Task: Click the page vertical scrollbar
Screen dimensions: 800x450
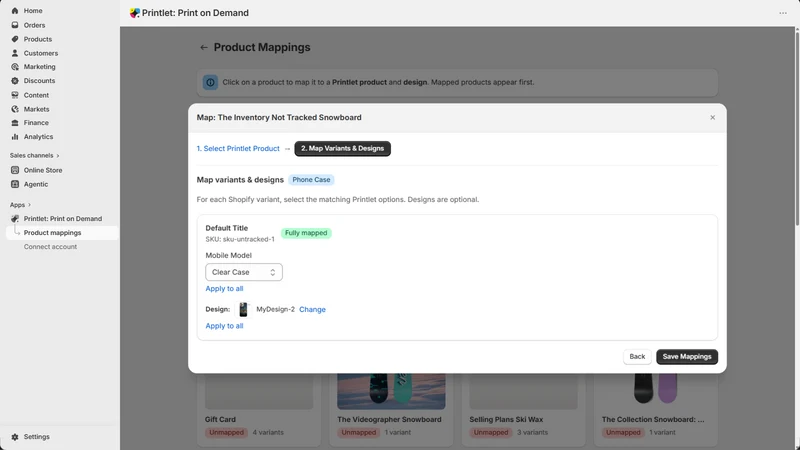Action: (797, 128)
